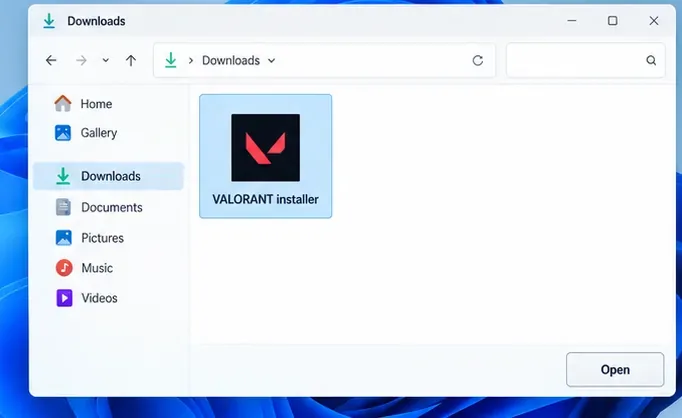This screenshot has width=682, height=418.
Task: Focus the search input box
Action: pyautogui.click(x=585, y=60)
